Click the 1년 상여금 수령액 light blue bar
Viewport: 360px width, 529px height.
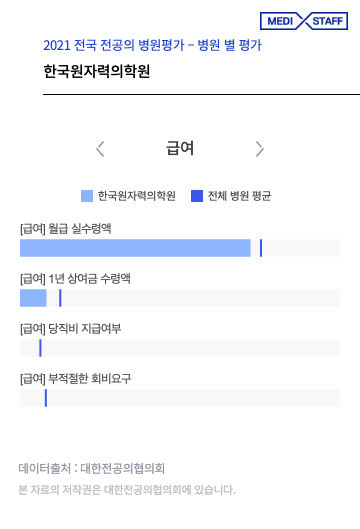[x=33, y=298]
